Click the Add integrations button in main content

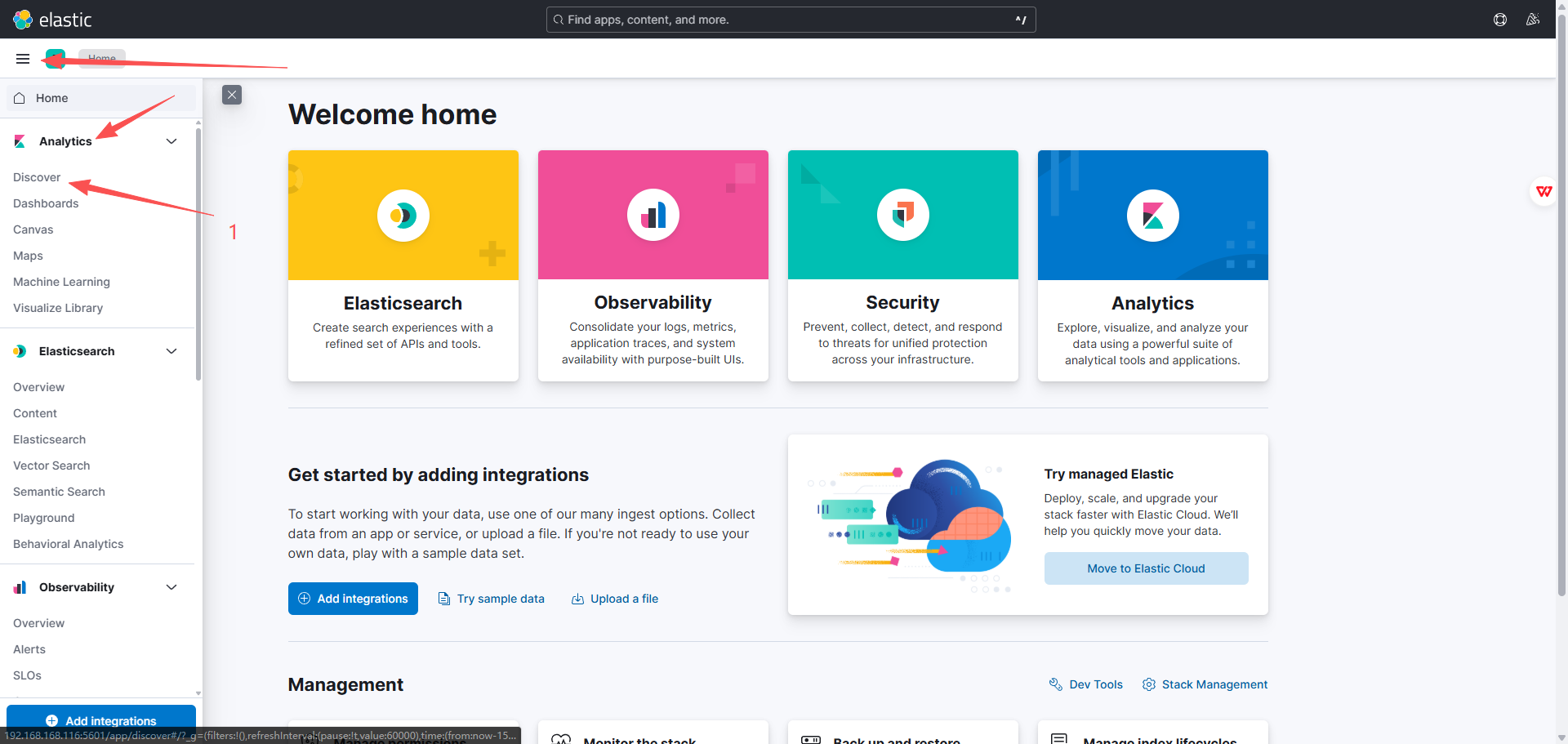click(x=353, y=599)
